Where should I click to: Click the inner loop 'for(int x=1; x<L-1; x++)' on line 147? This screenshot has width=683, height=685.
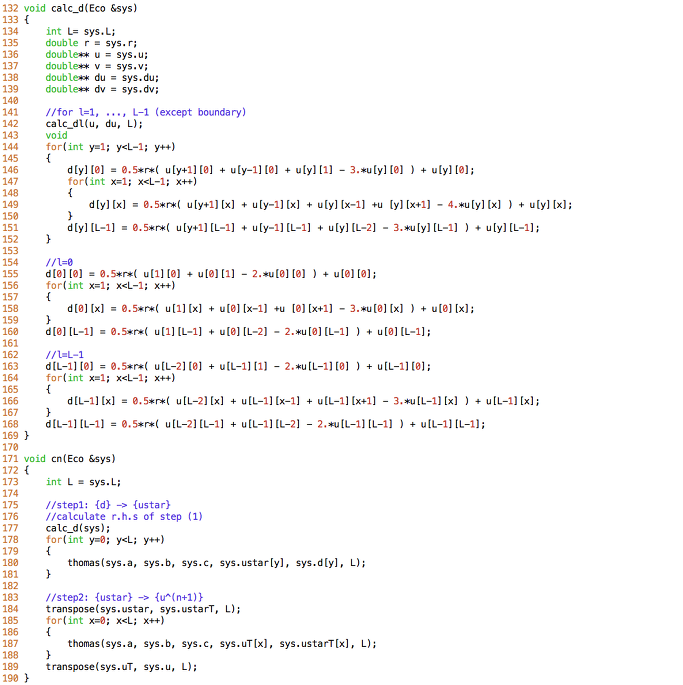point(132,181)
